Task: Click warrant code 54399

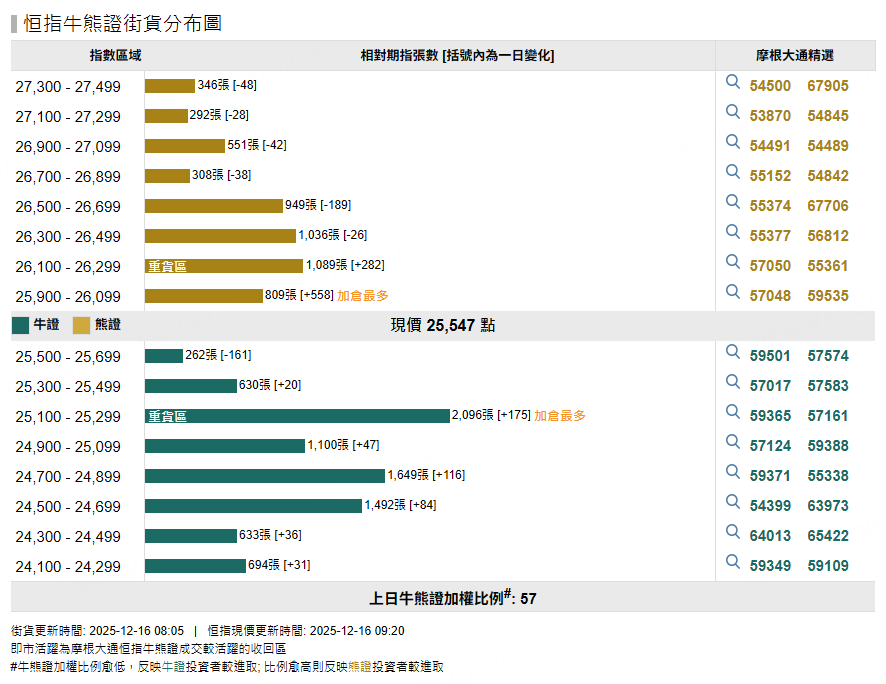Action: point(770,506)
